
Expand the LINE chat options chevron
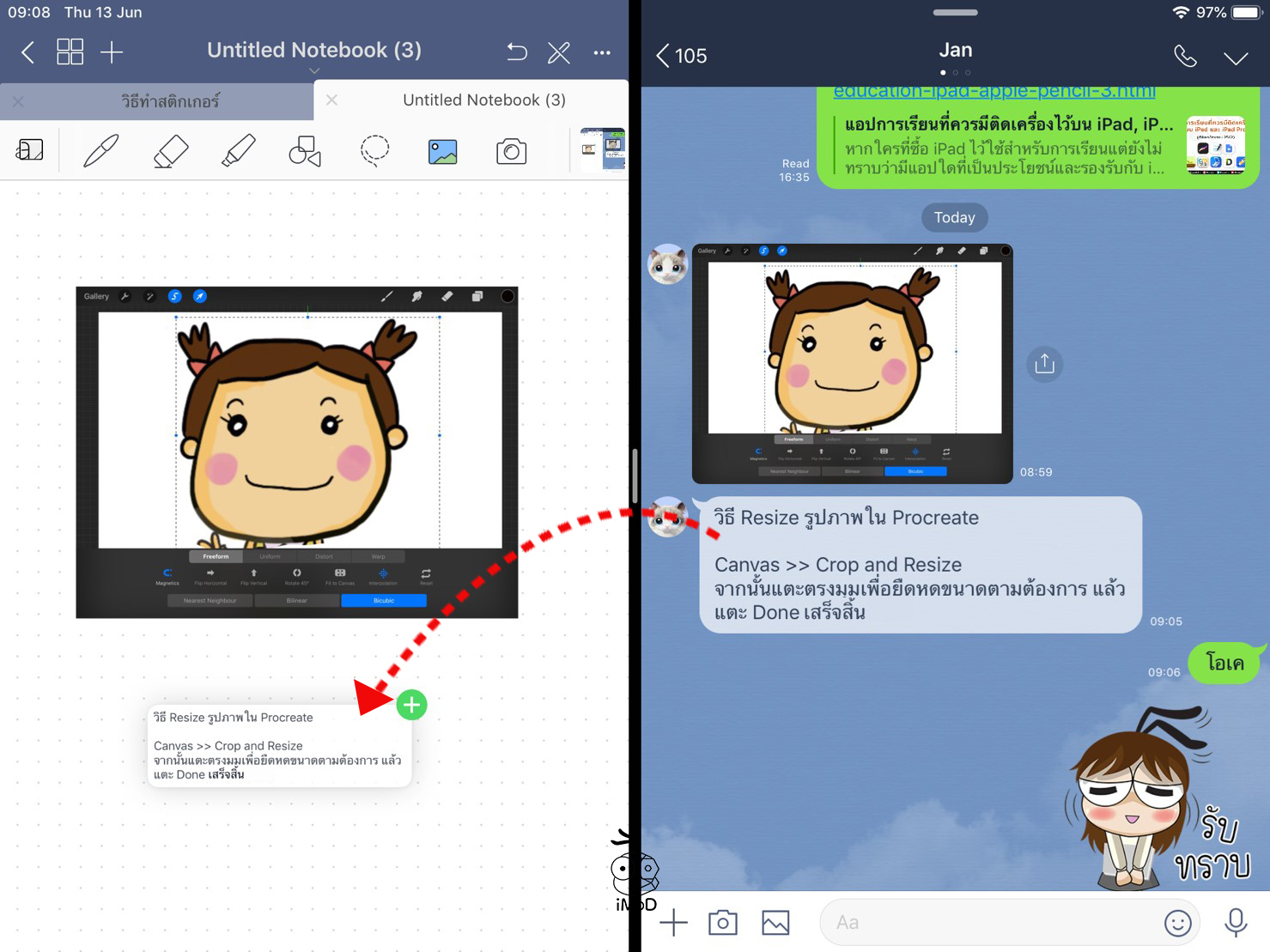point(1235,58)
